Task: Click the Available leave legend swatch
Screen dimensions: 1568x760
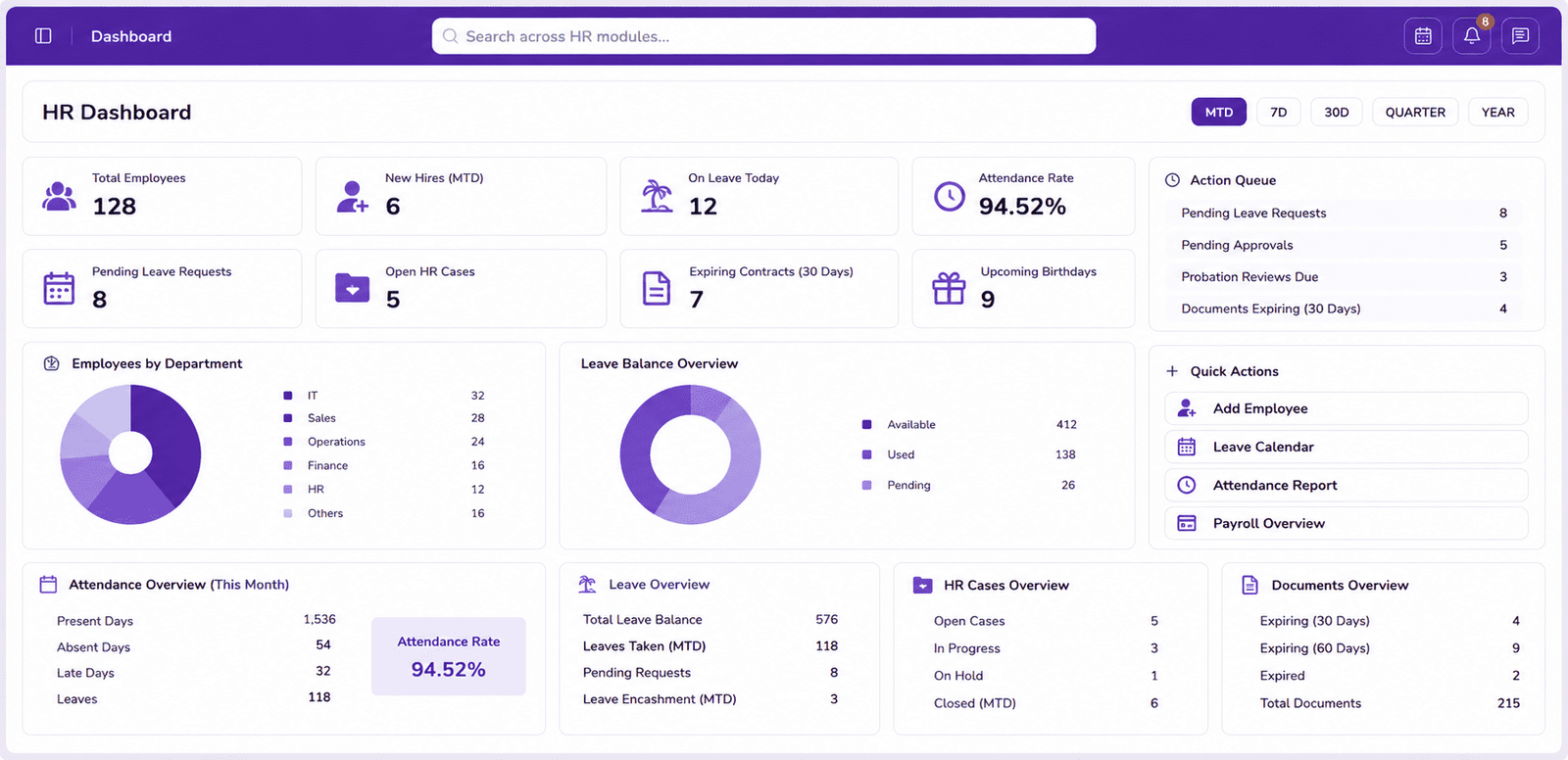Action: pos(866,424)
